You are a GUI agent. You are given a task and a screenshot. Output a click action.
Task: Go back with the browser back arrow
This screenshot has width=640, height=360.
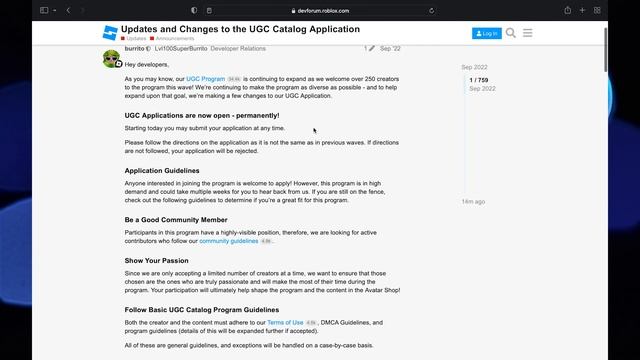68,10
